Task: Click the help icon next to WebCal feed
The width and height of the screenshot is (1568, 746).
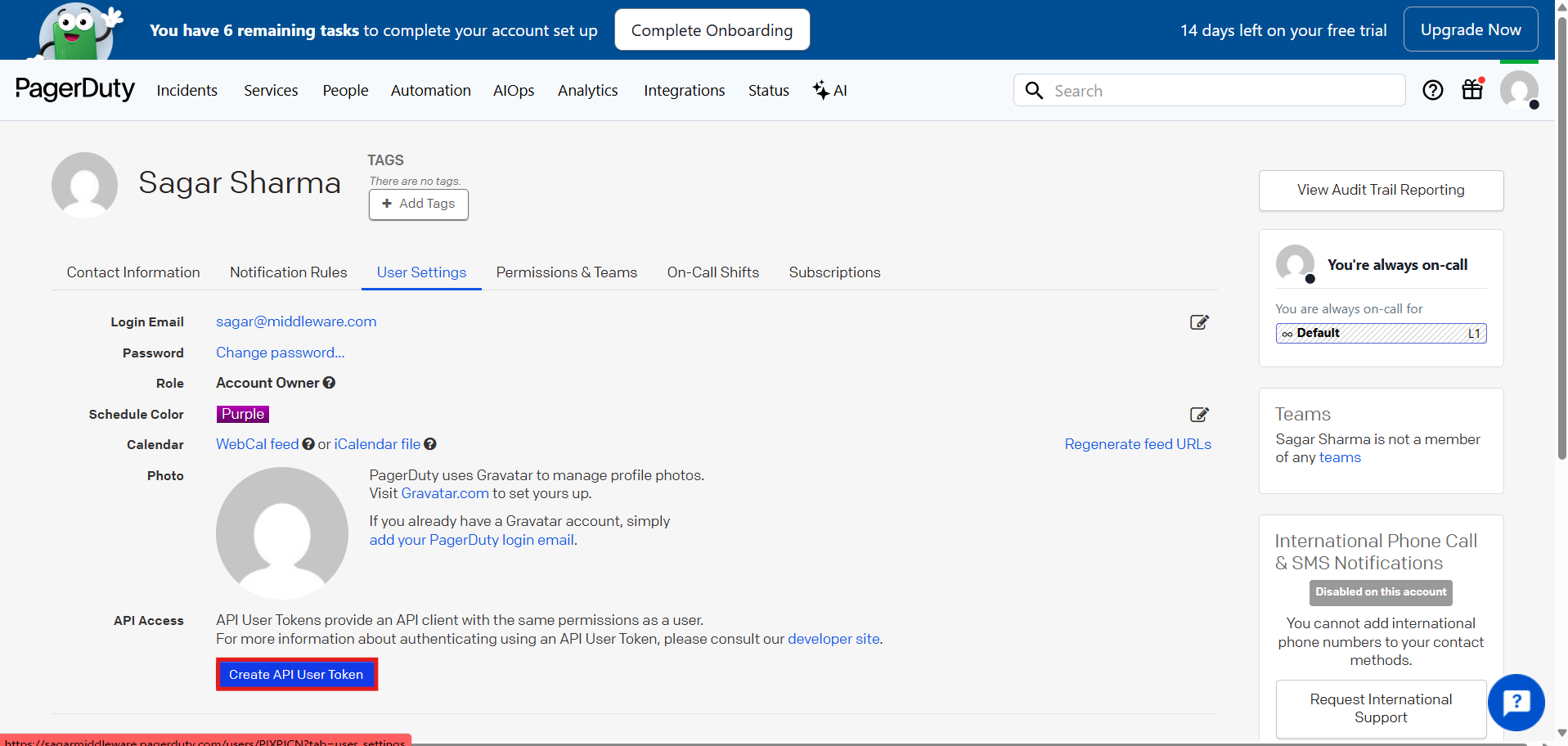Action: pyautogui.click(x=308, y=444)
